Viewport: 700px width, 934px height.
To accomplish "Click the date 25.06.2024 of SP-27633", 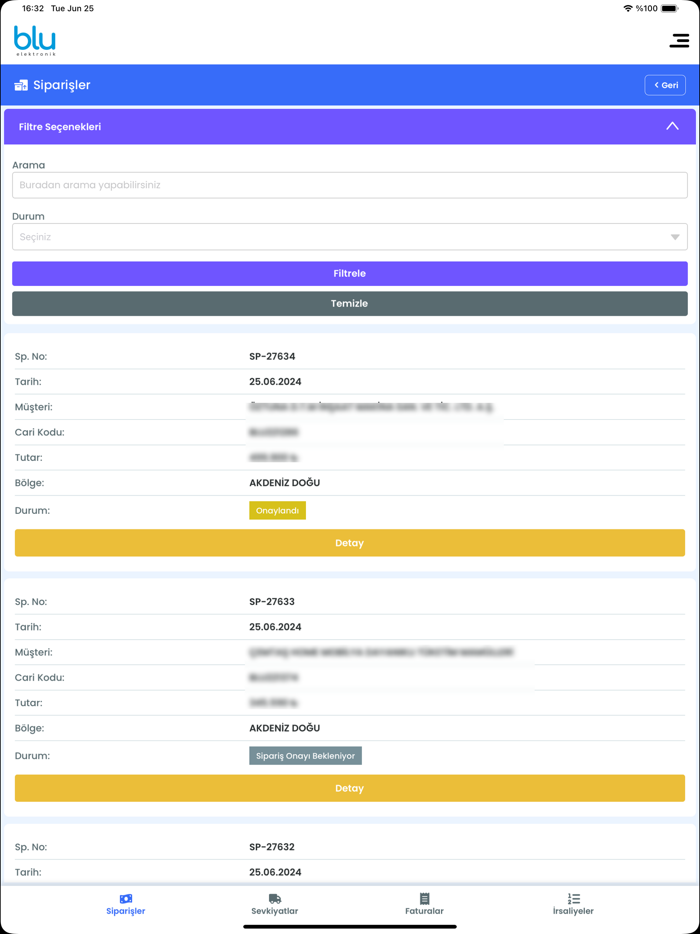I will point(275,627).
